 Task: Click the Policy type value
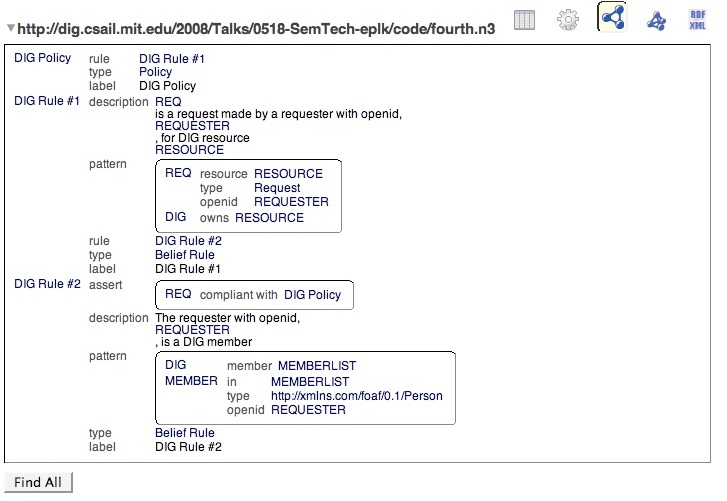click(x=155, y=72)
